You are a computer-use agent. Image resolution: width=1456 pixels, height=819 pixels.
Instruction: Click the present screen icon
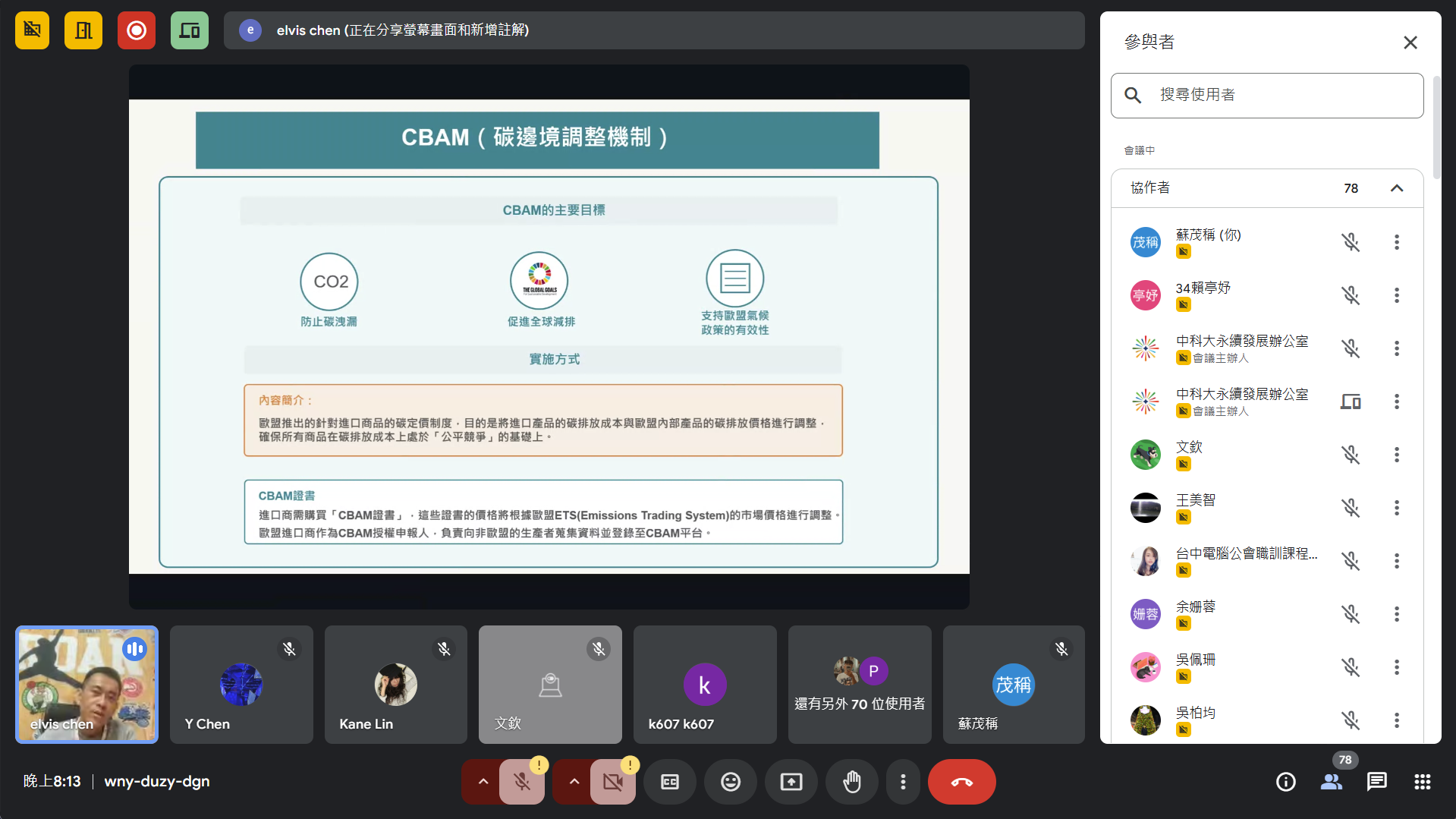pyautogui.click(x=791, y=782)
